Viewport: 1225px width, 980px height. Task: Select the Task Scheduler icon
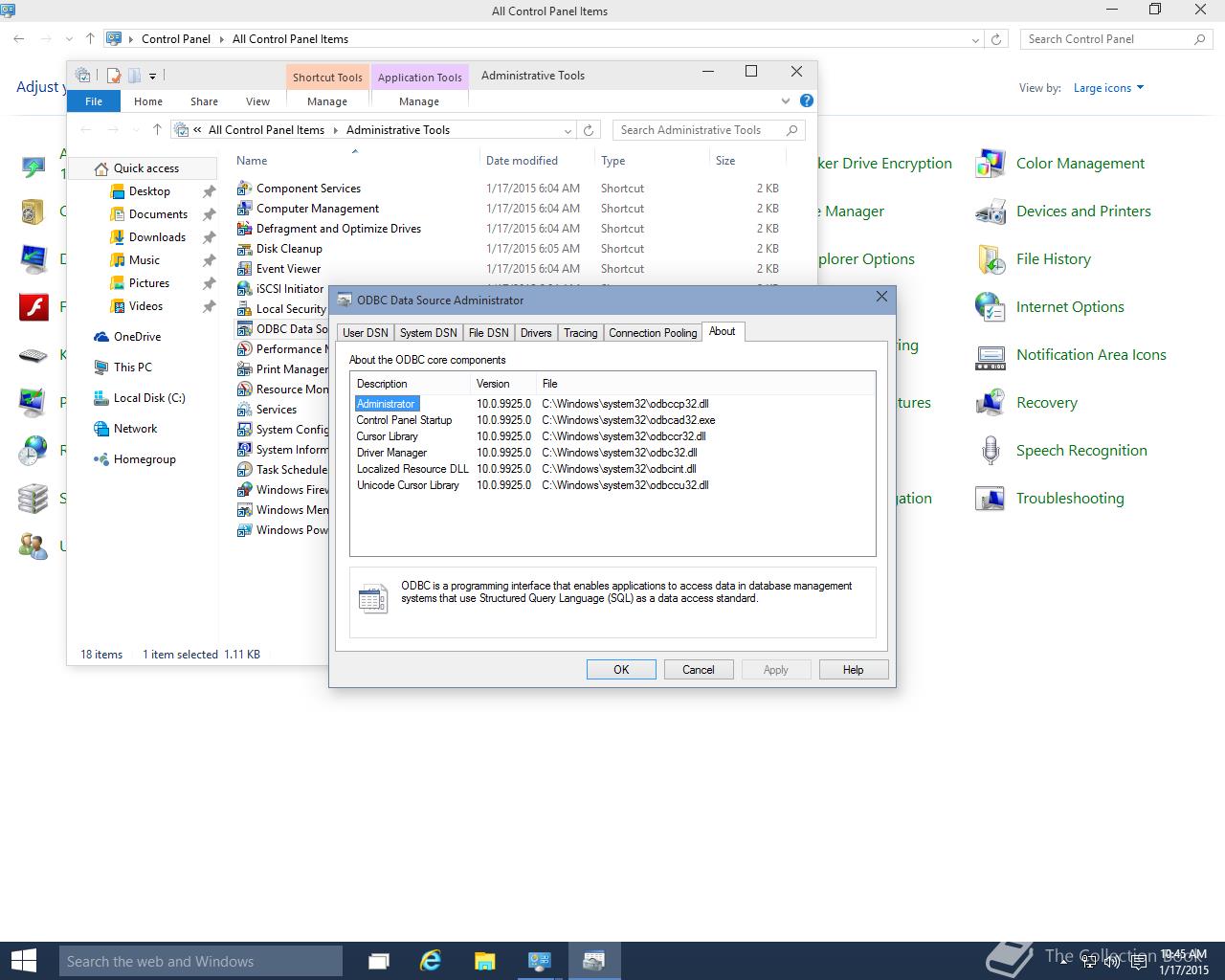coord(245,470)
